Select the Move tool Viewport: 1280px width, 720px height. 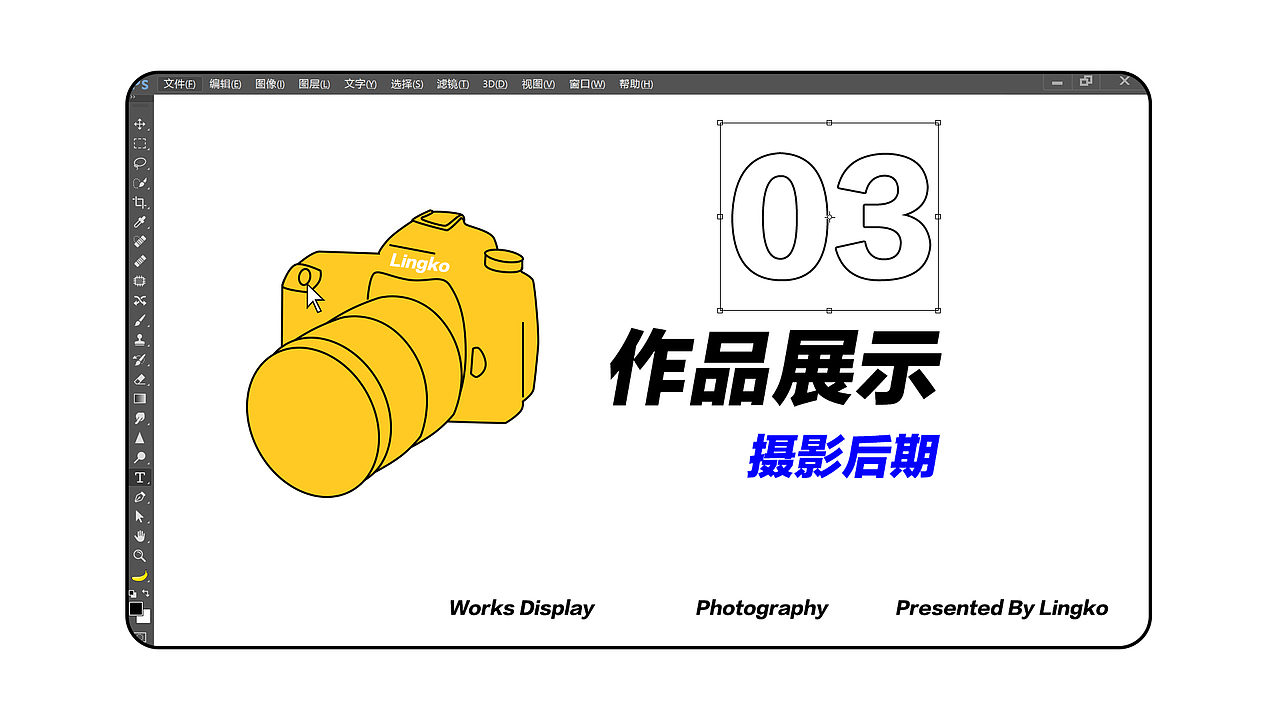pos(140,123)
